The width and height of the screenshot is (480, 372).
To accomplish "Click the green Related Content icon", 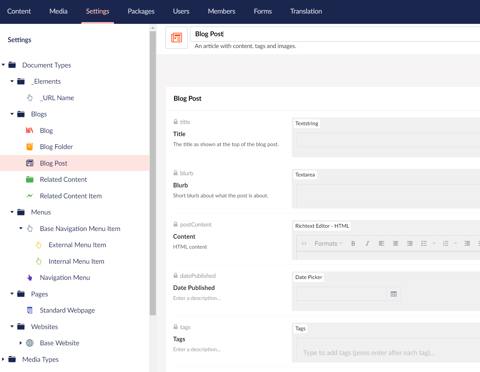I will pyautogui.click(x=30, y=179).
